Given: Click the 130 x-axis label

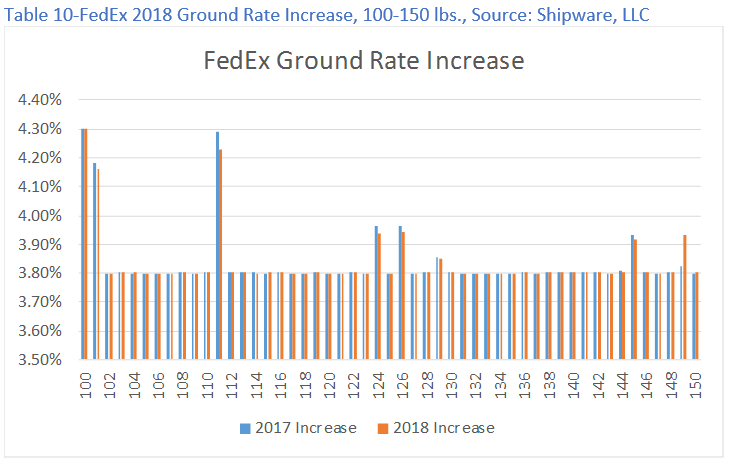Looking at the screenshot, I should 451,385.
